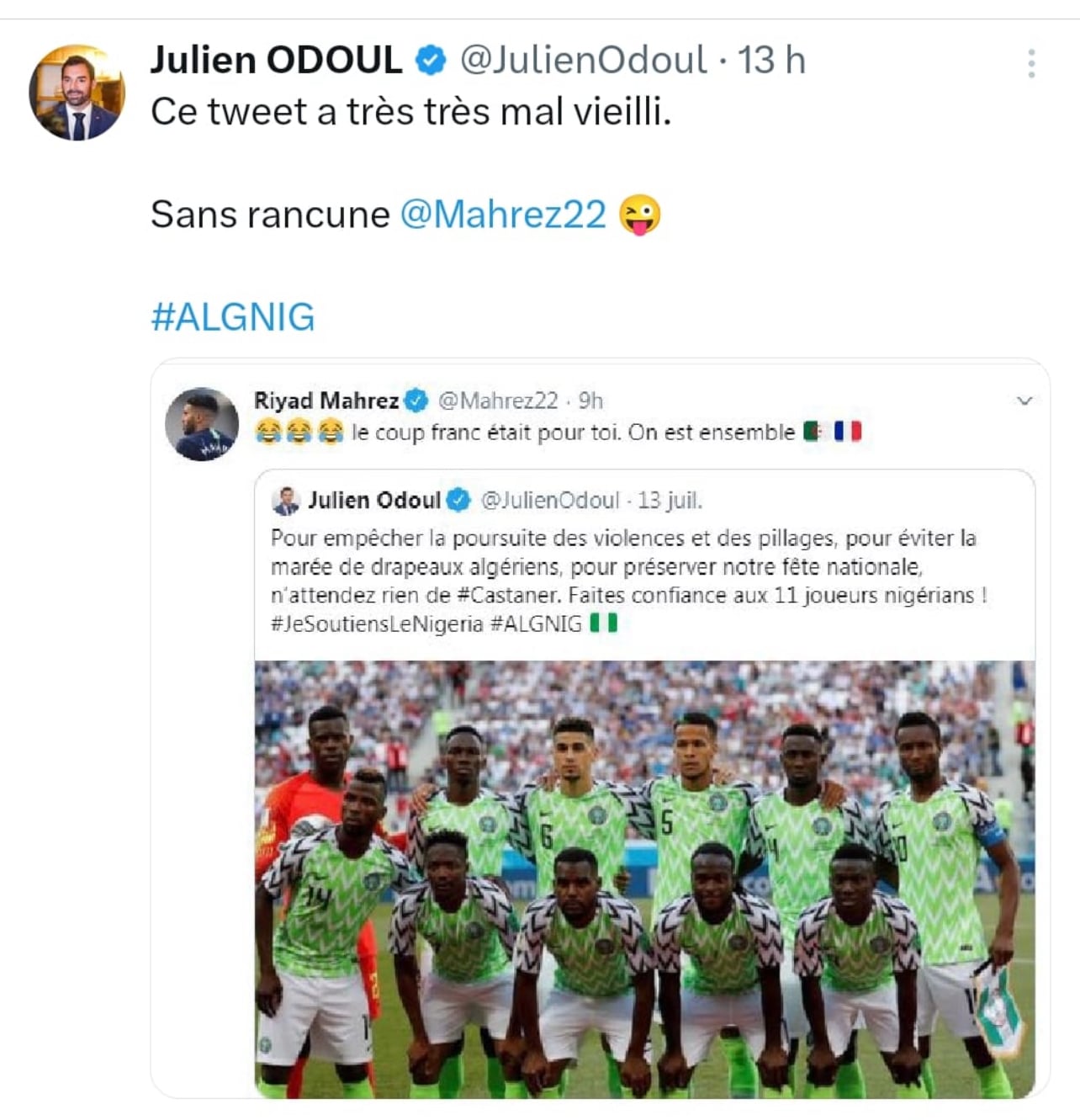Expand the chevron on Riyad Mahrez's quoted tweet
The width and height of the screenshot is (1080, 1120).
1024,401
